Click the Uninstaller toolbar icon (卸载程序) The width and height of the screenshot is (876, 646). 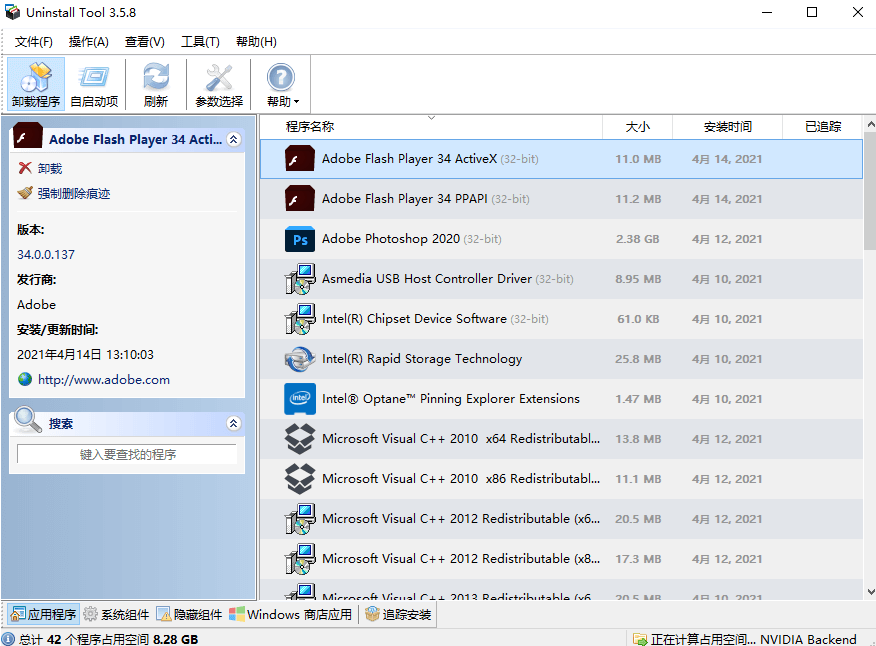coord(36,84)
